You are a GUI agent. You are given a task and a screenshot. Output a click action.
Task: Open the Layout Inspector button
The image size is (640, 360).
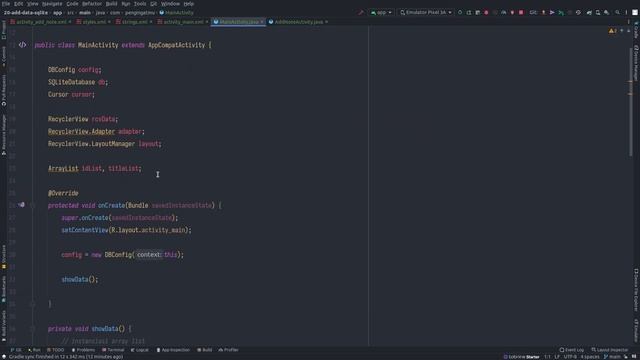click(x=610, y=350)
